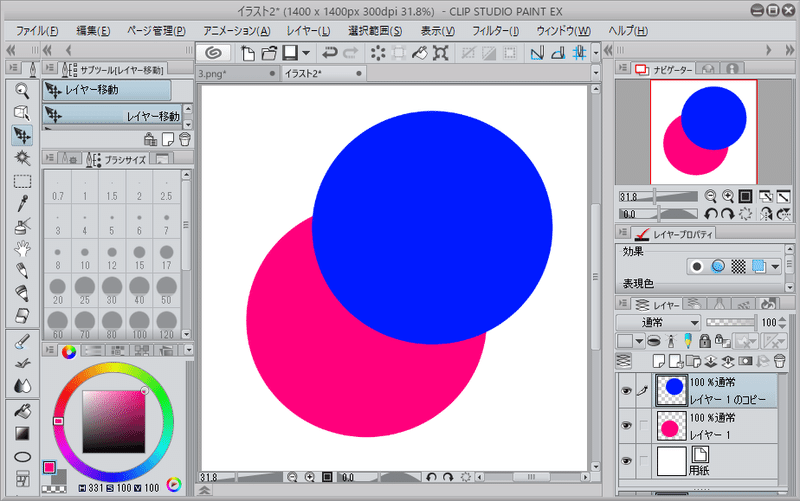The image size is (800, 501).
Task: Click the canvas horizontal scrollbar
Action: (532, 477)
